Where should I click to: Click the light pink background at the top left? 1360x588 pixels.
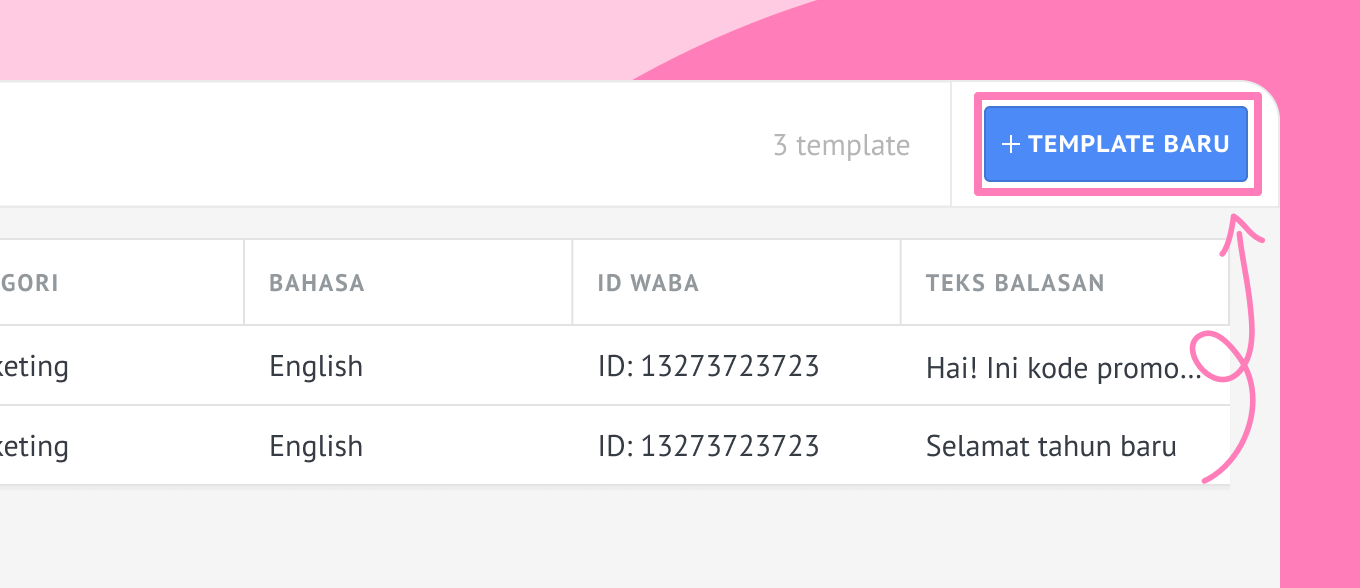pyautogui.click(x=200, y=40)
